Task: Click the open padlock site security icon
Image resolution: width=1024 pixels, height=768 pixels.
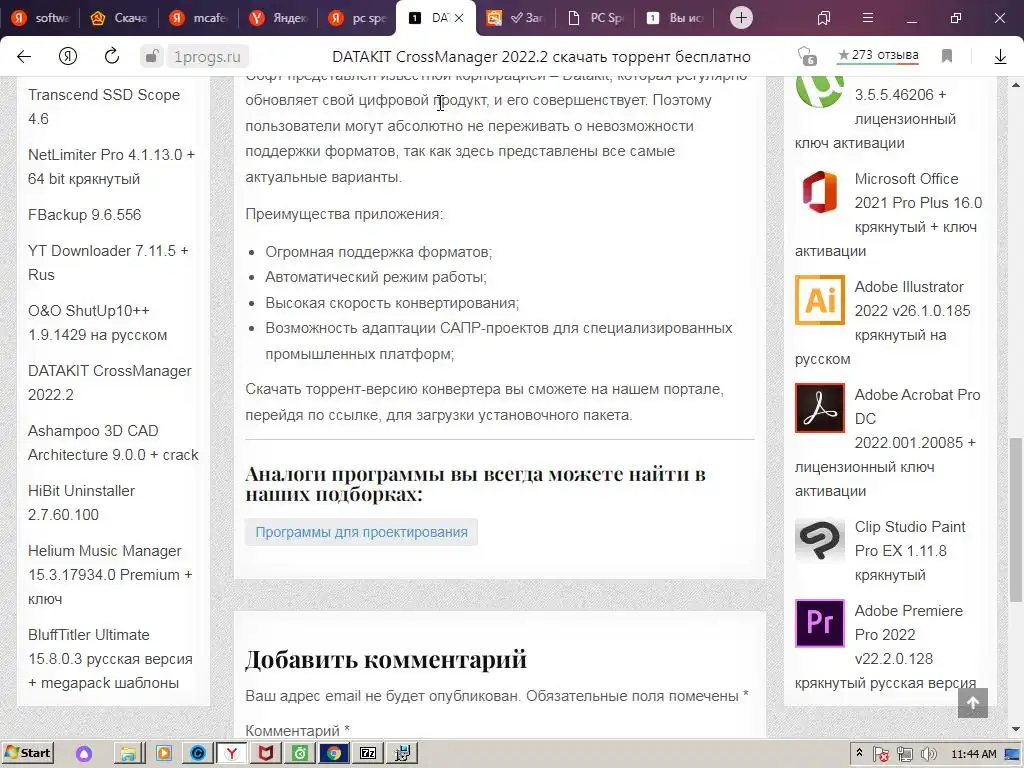Action: (x=152, y=57)
